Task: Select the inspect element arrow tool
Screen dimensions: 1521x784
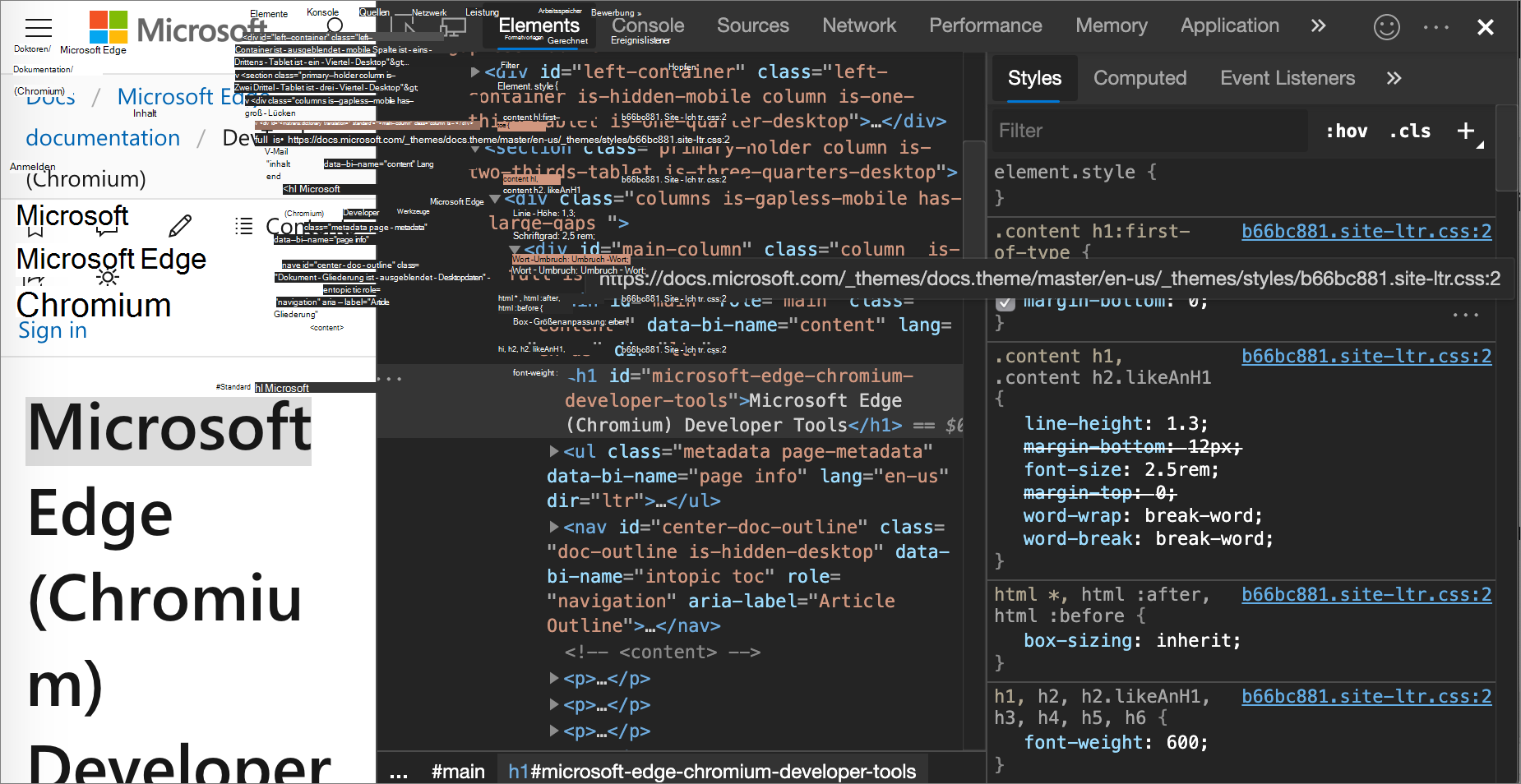Action: (409, 26)
